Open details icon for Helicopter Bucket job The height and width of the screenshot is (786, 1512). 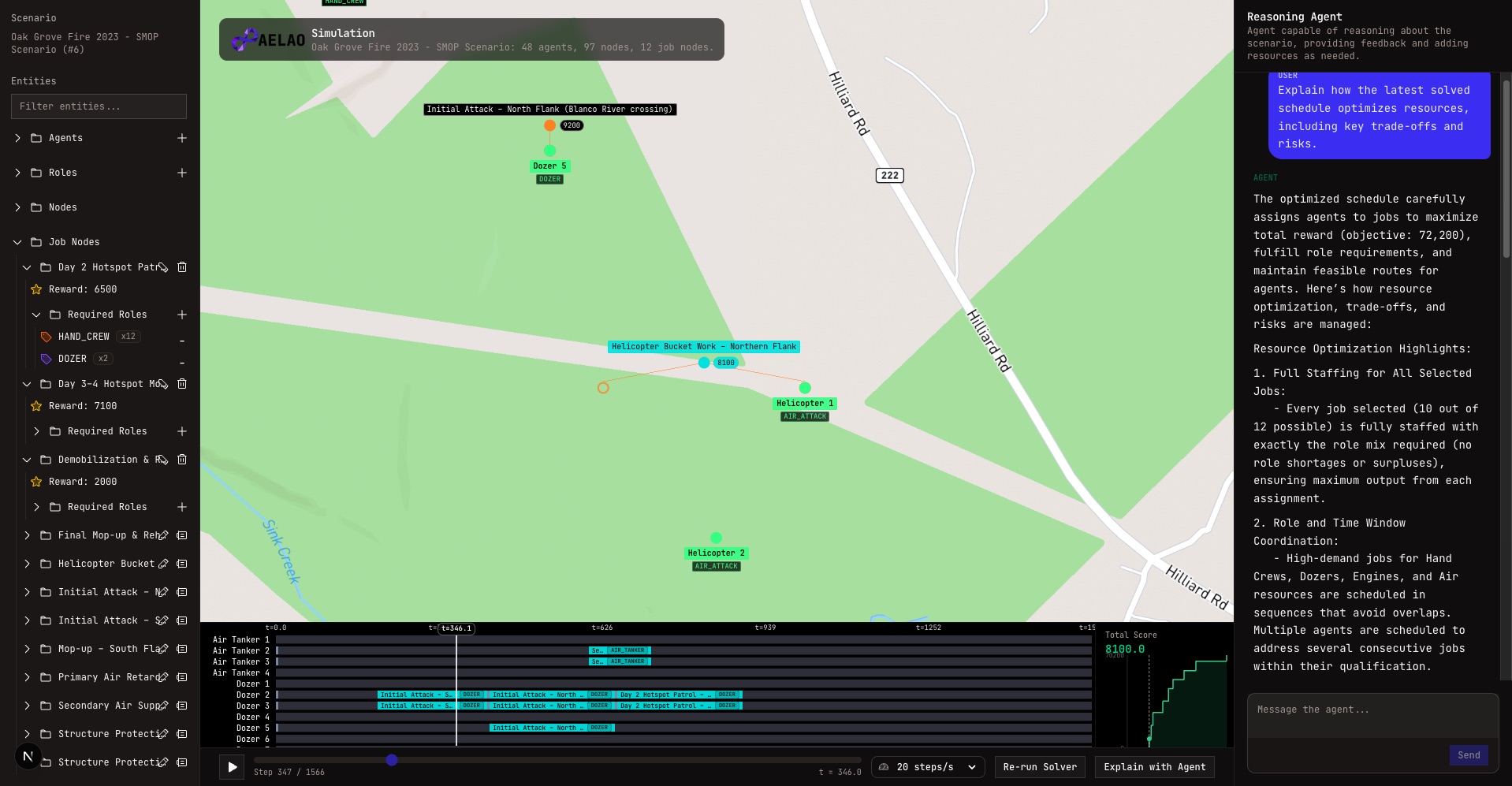tap(182, 564)
